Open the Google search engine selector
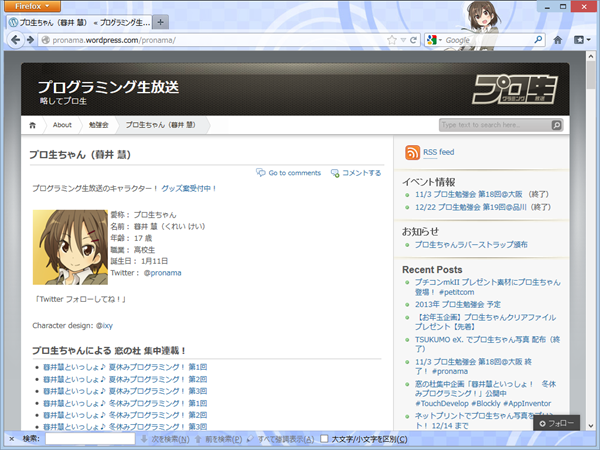 click(434, 40)
